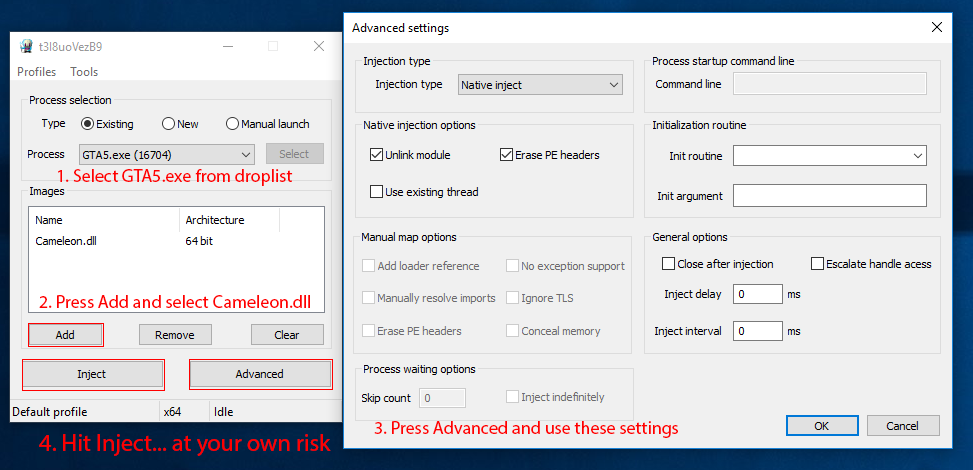Choose the Manual launch radio option

click(267, 124)
